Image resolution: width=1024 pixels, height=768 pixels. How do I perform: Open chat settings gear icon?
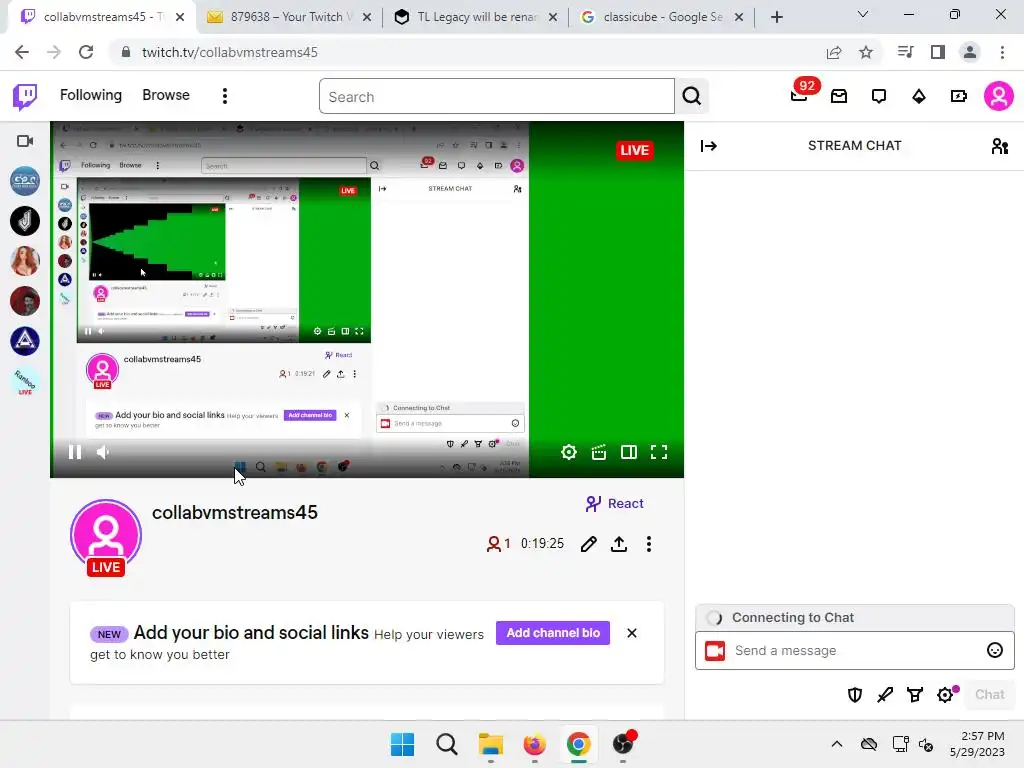(946, 695)
